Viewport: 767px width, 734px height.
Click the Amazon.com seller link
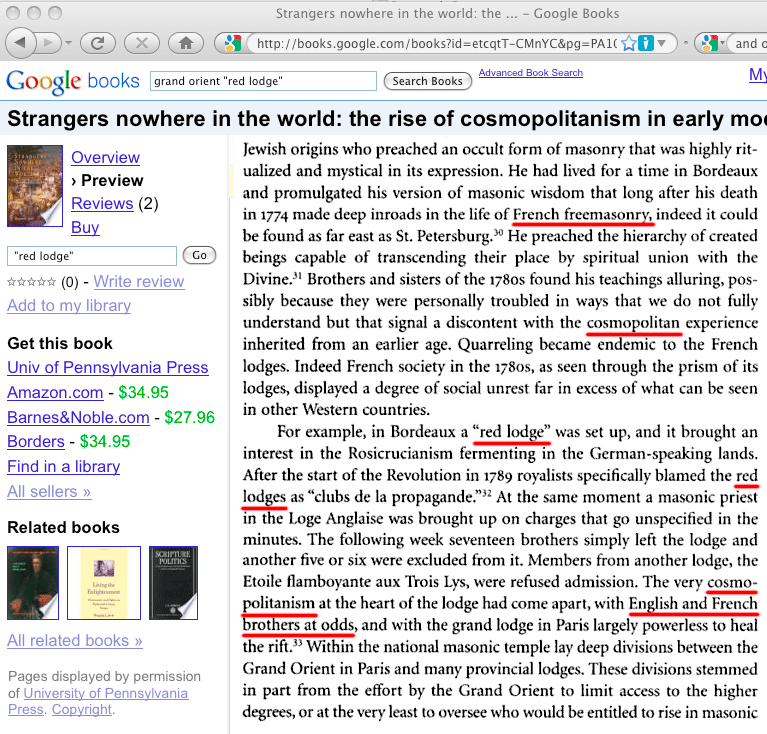(x=55, y=392)
